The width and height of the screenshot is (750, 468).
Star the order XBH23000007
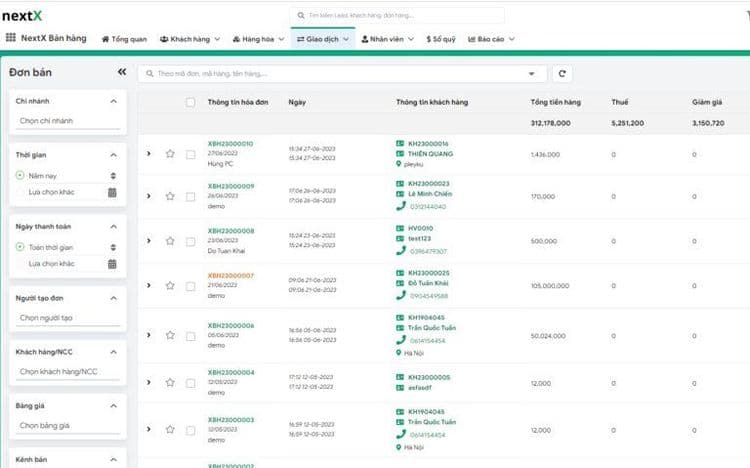coord(170,285)
